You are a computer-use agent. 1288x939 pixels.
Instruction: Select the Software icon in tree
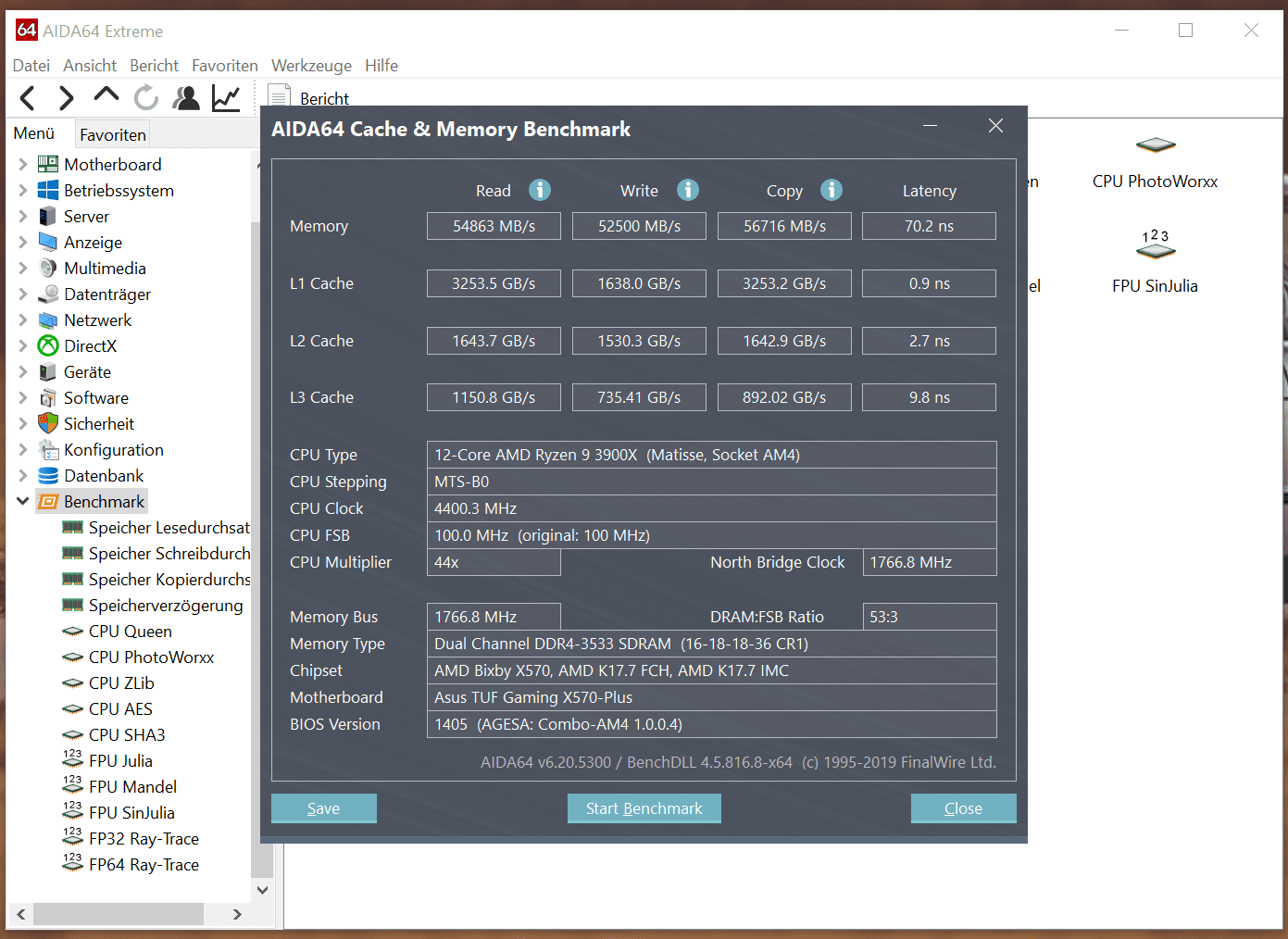tap(48, 397)
